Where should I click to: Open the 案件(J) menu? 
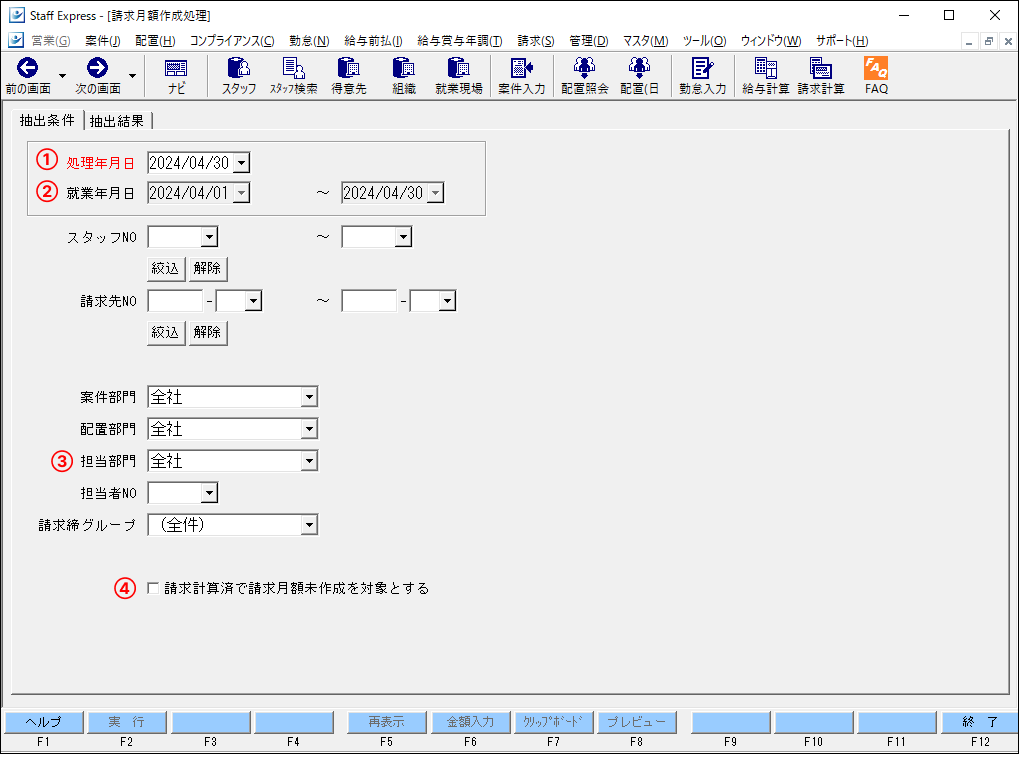click(x=103, y=40)
